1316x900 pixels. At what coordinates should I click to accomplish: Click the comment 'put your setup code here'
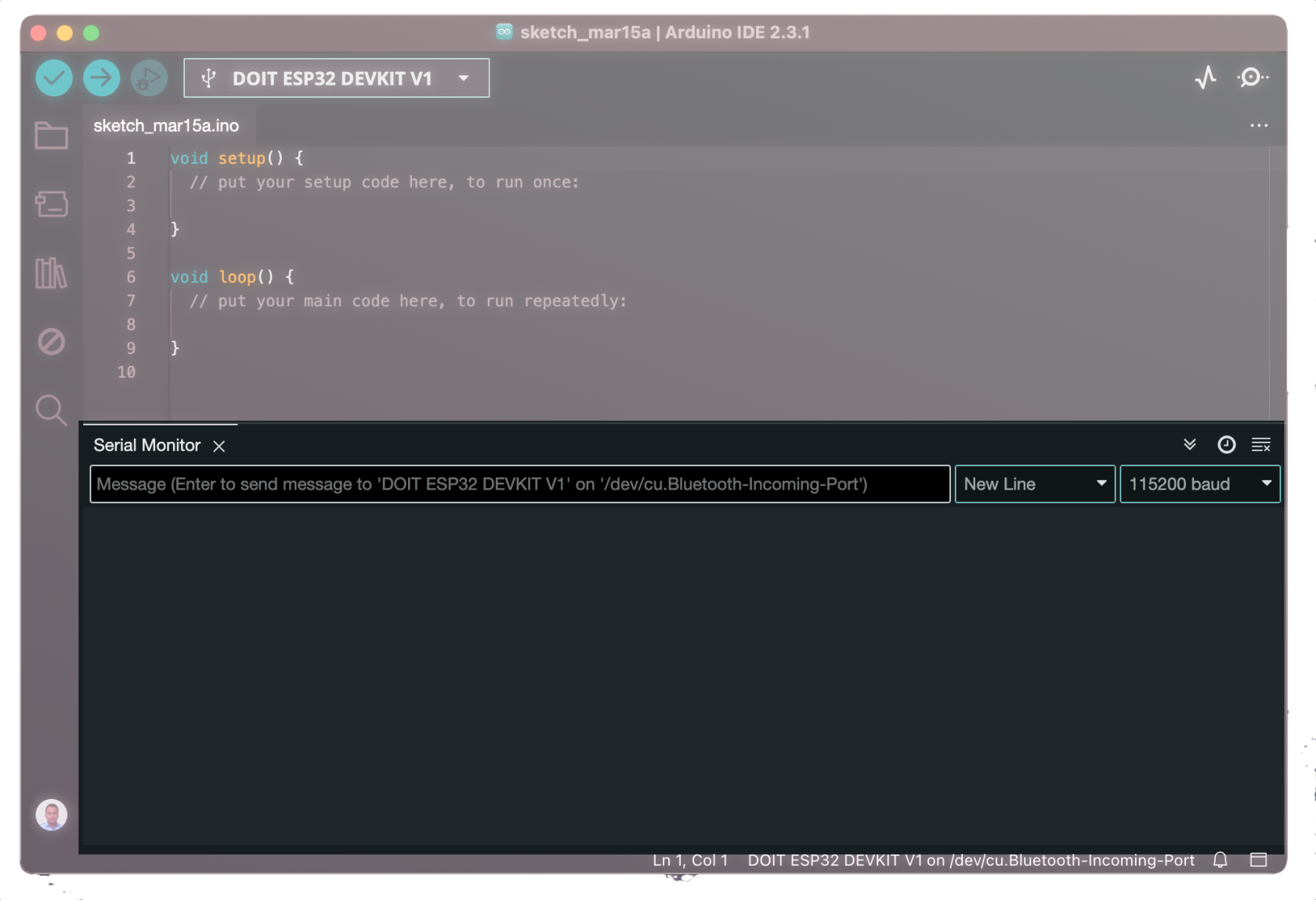pyautogui.click(x=384, y=183)
